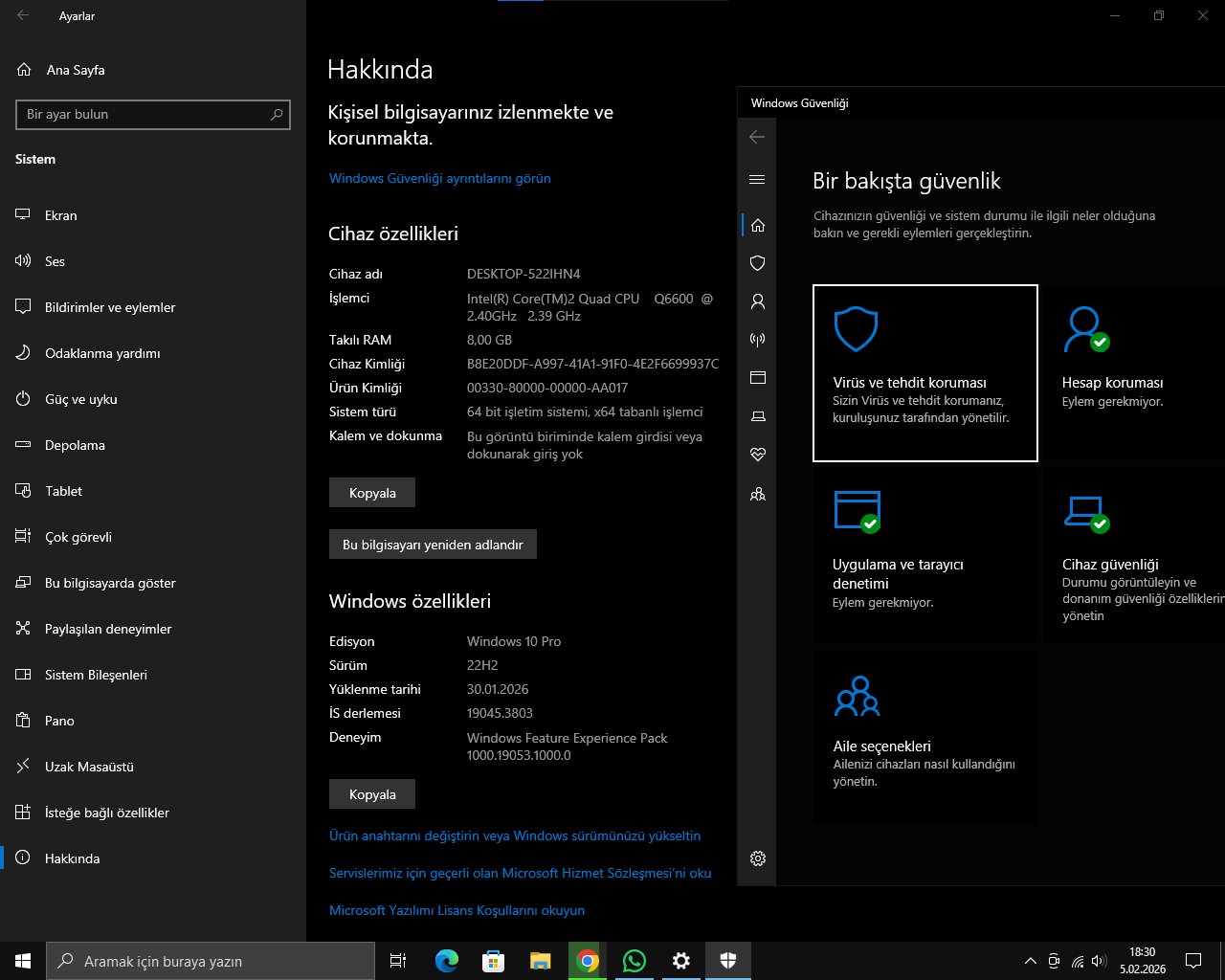The image size is (1225, 980).
Task: Open app and browser control sidebar icon
Action: [x=758, y=378]
